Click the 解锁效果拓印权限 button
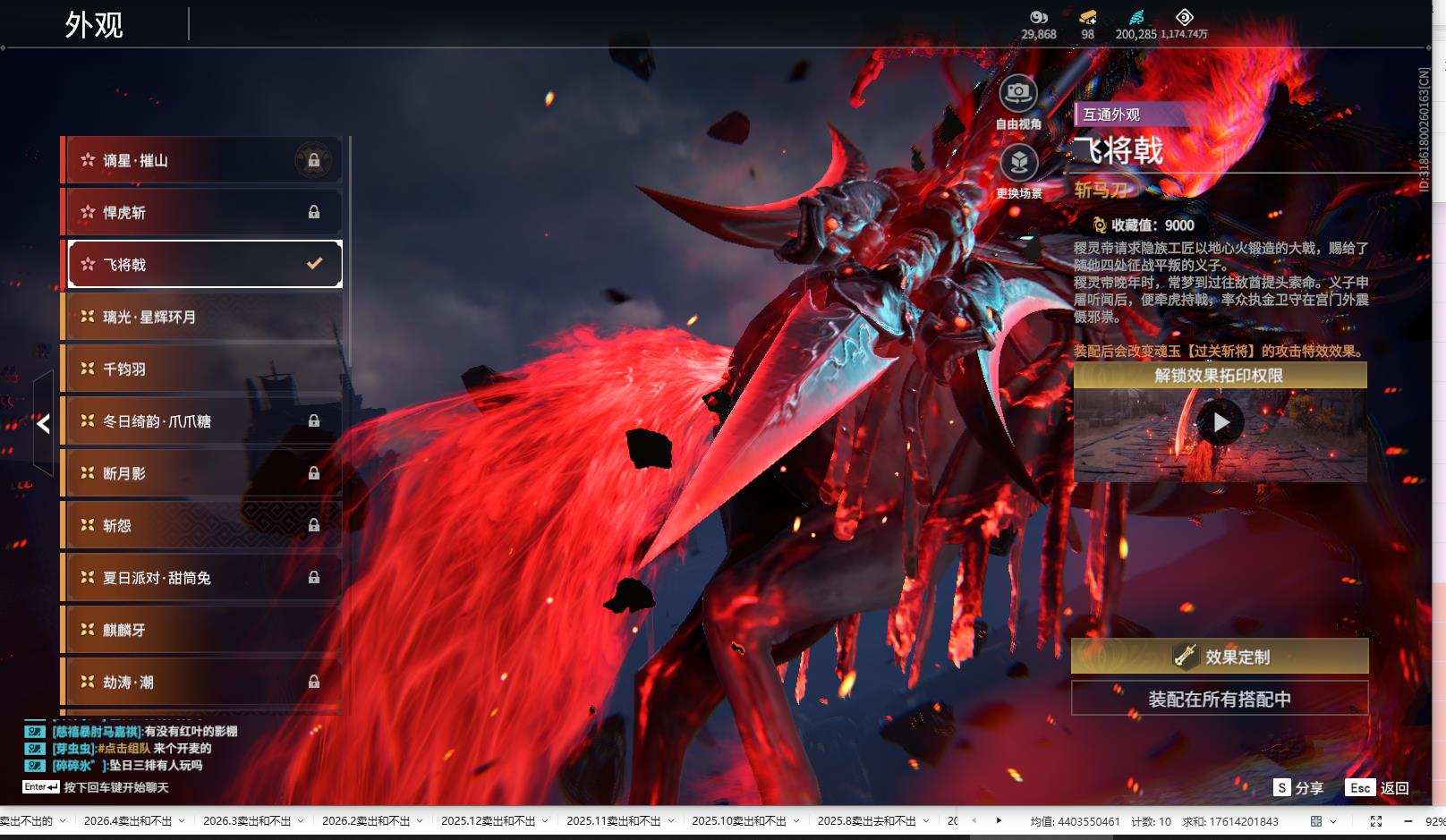 1220,376
